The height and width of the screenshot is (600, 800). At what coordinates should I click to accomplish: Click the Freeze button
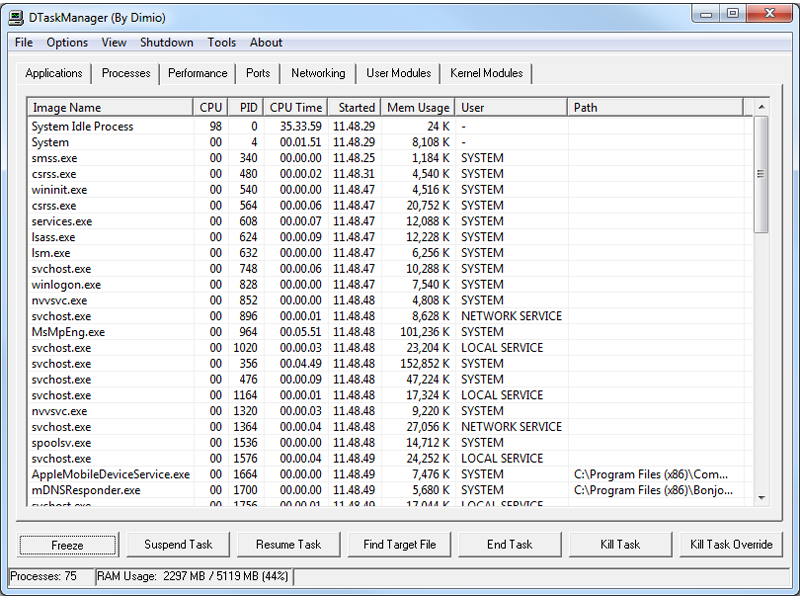68,545
